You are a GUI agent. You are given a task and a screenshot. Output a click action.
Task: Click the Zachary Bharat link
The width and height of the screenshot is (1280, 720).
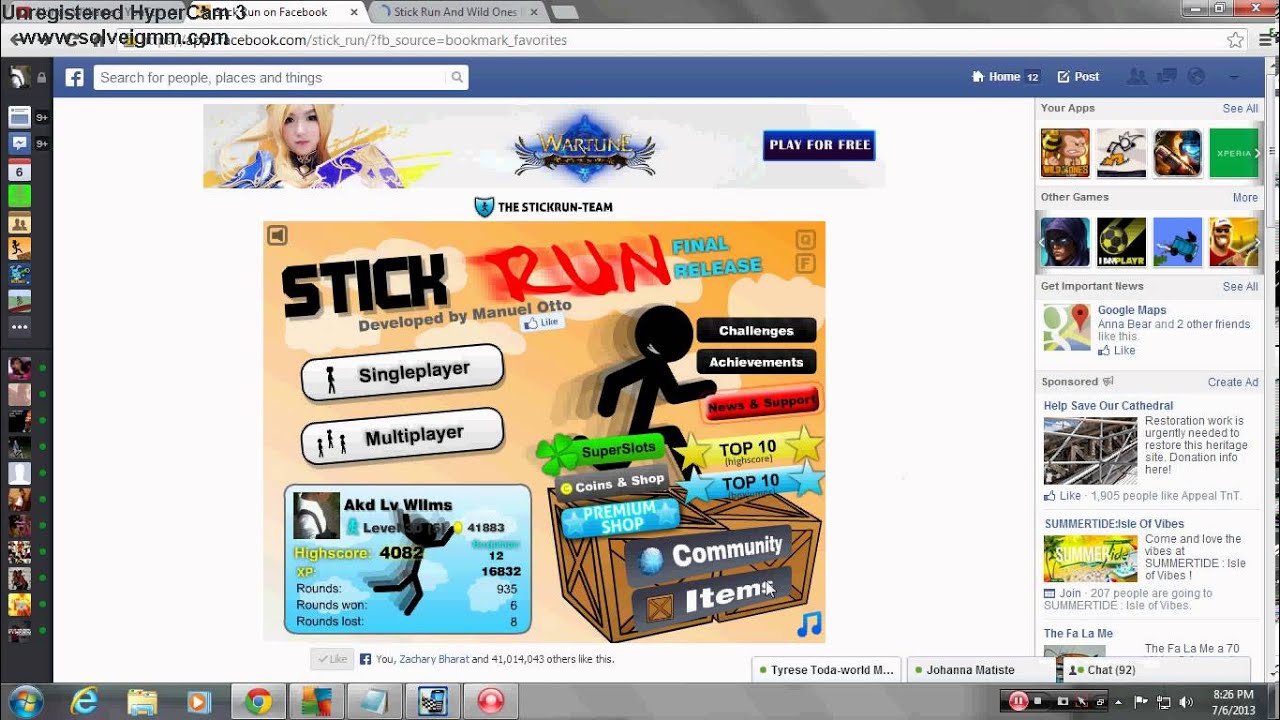(x=432, y=659)
